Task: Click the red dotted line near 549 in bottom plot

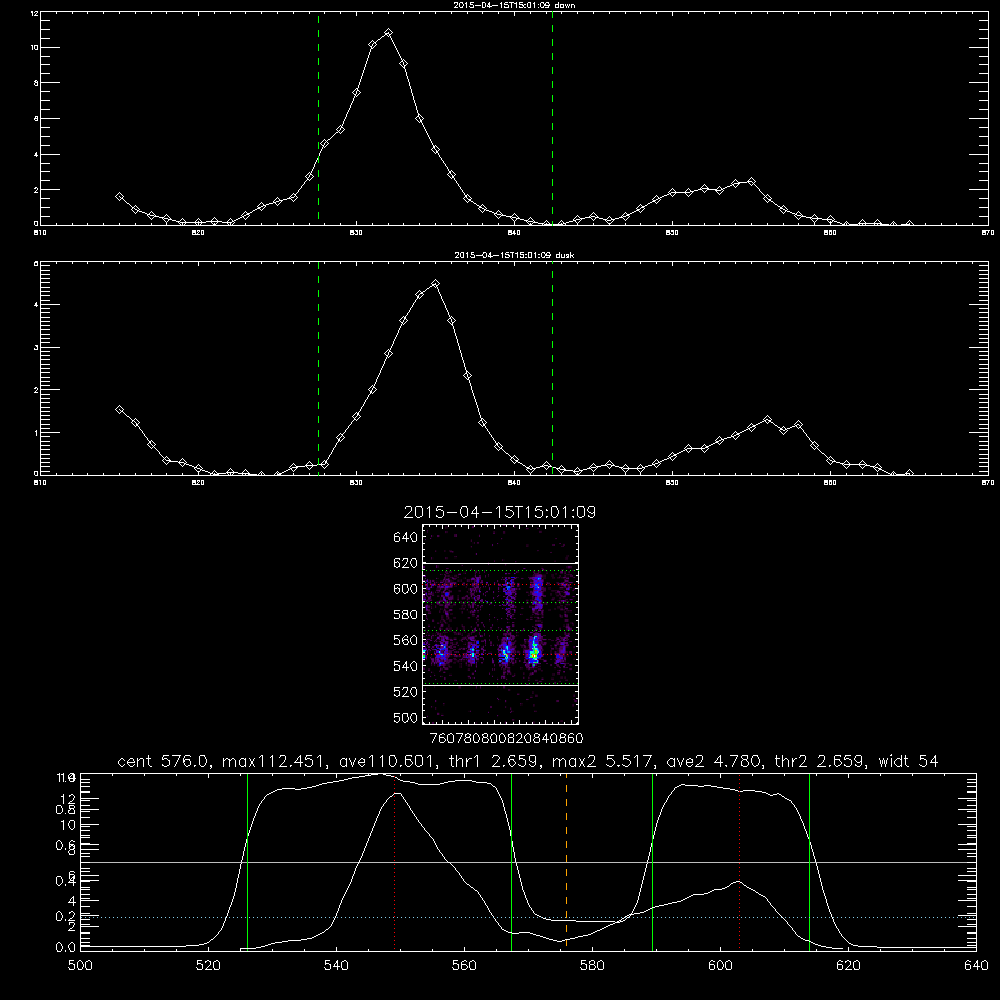Action: [395, 861]
